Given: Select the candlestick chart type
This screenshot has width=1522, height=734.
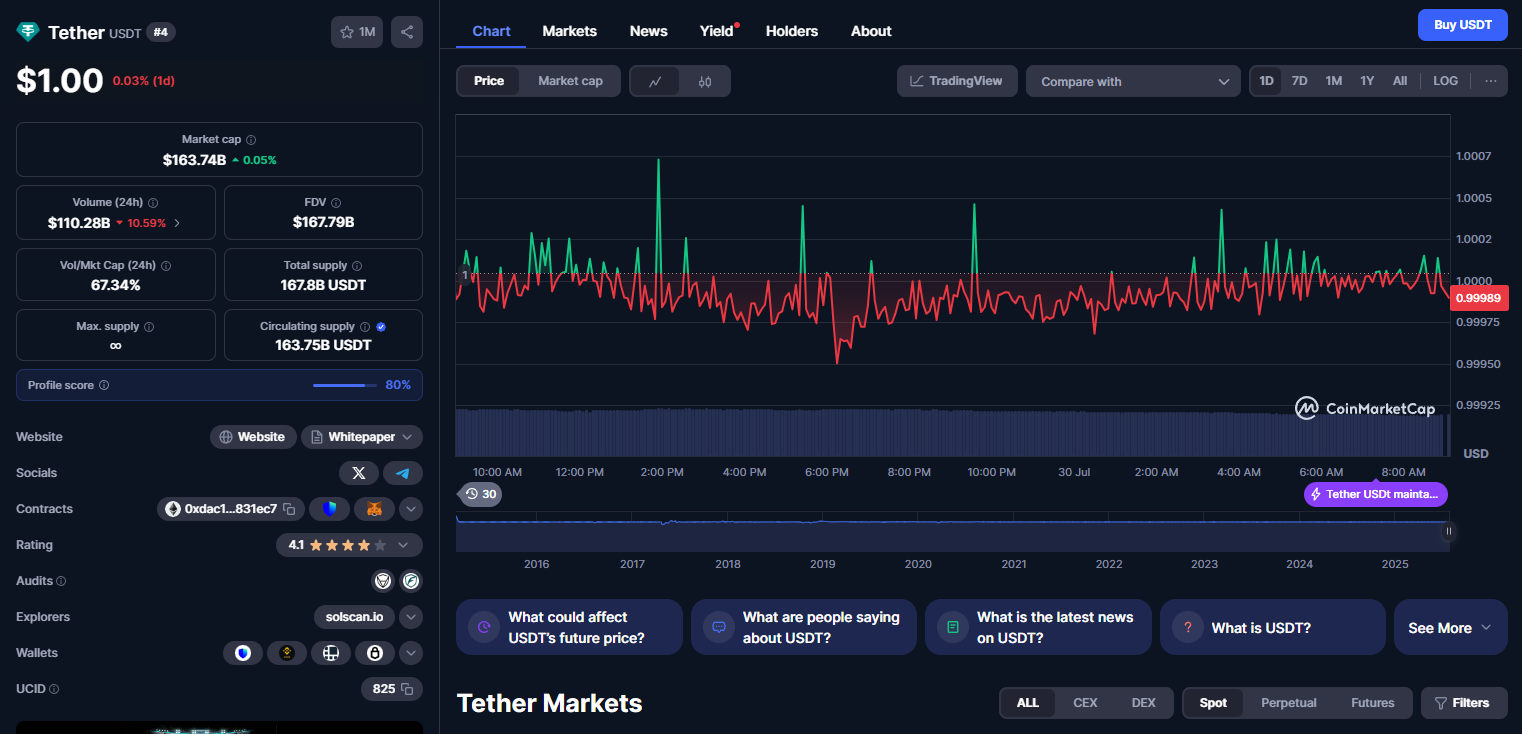Looking at the screenshot, I should (705, 81).
